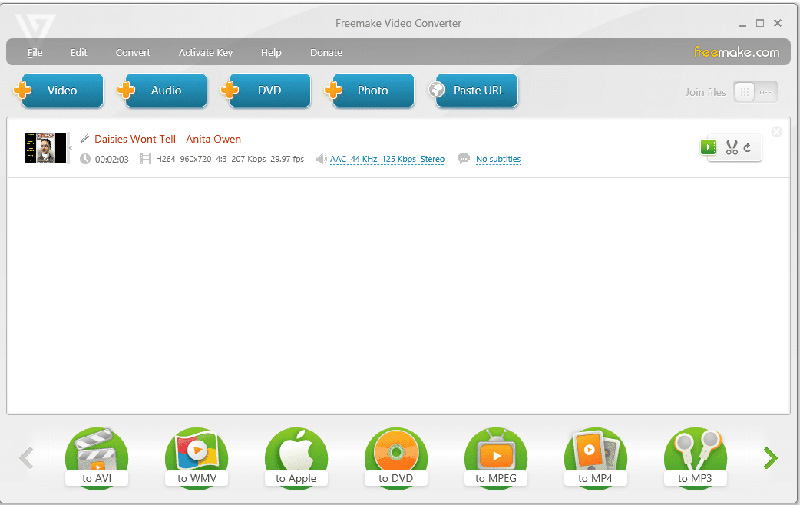The height and width of the screenshot is (505, 800).
Task: Click the subtitle speech bubble icon
Action: [464, 159]
